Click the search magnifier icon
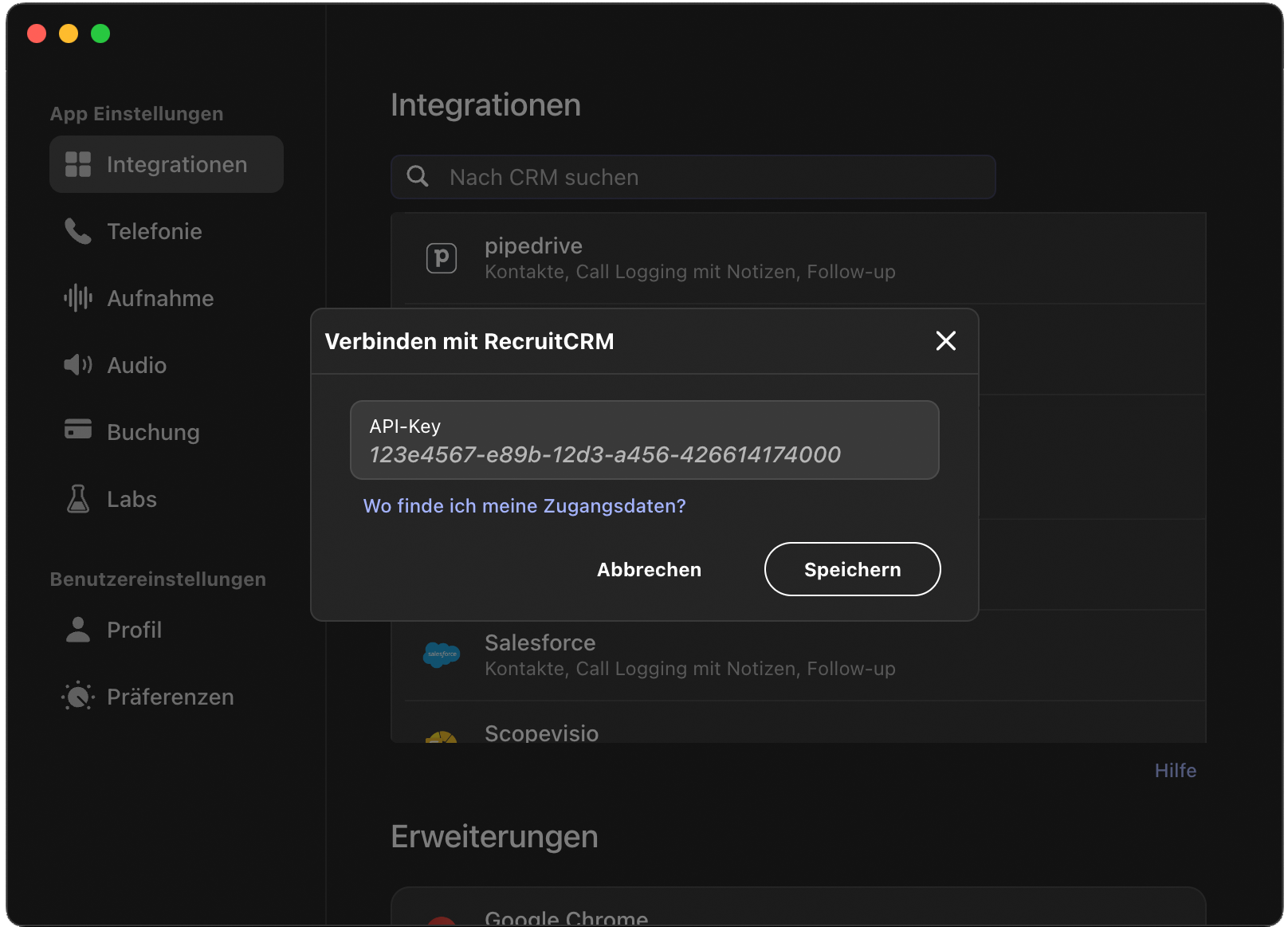This screenshot has height=927, width=1288. 418,176
